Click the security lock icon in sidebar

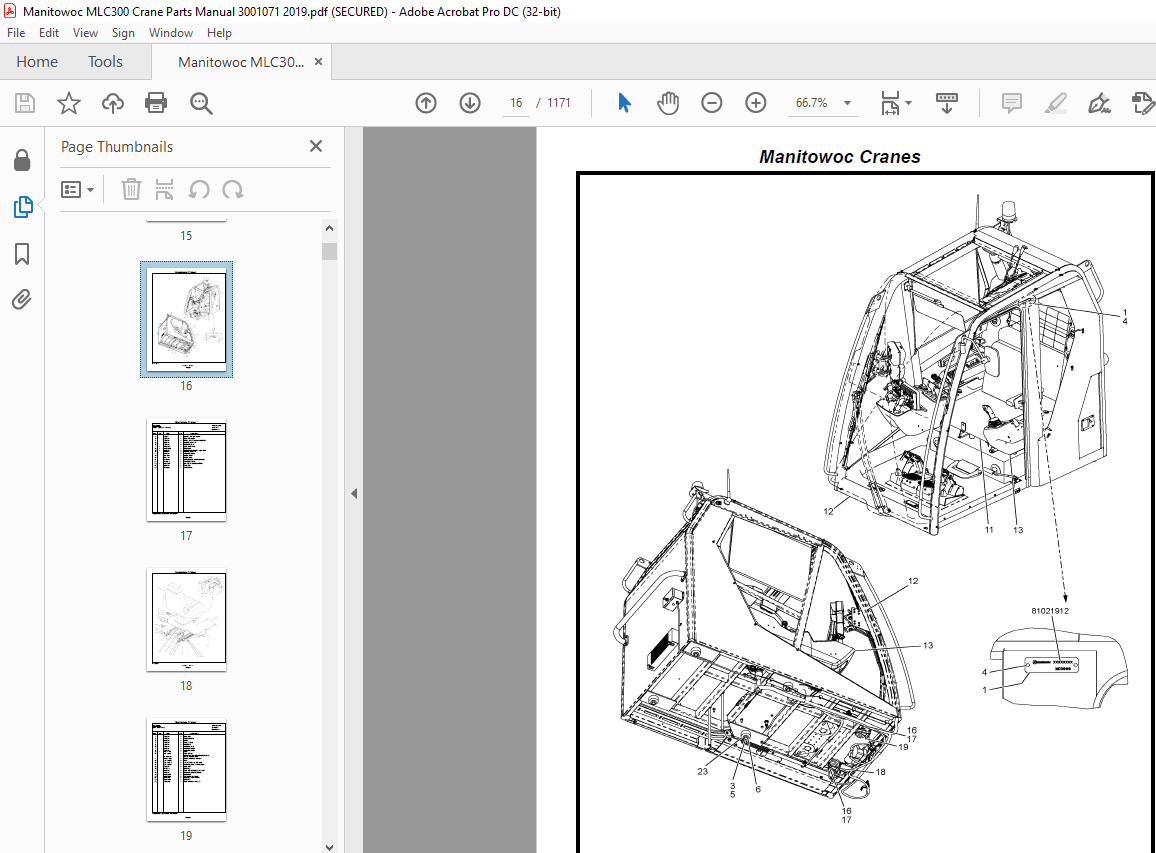[x=22, y=160]
